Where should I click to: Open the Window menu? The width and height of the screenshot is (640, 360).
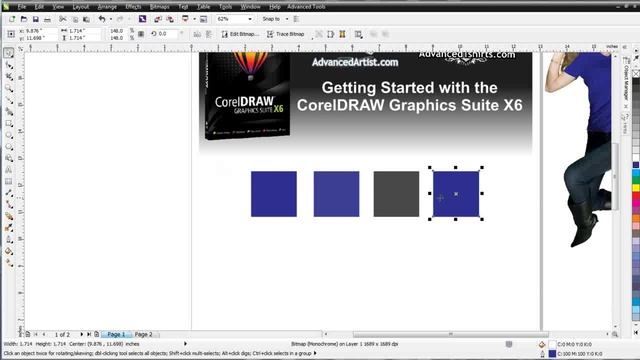[x=250, y=7]
